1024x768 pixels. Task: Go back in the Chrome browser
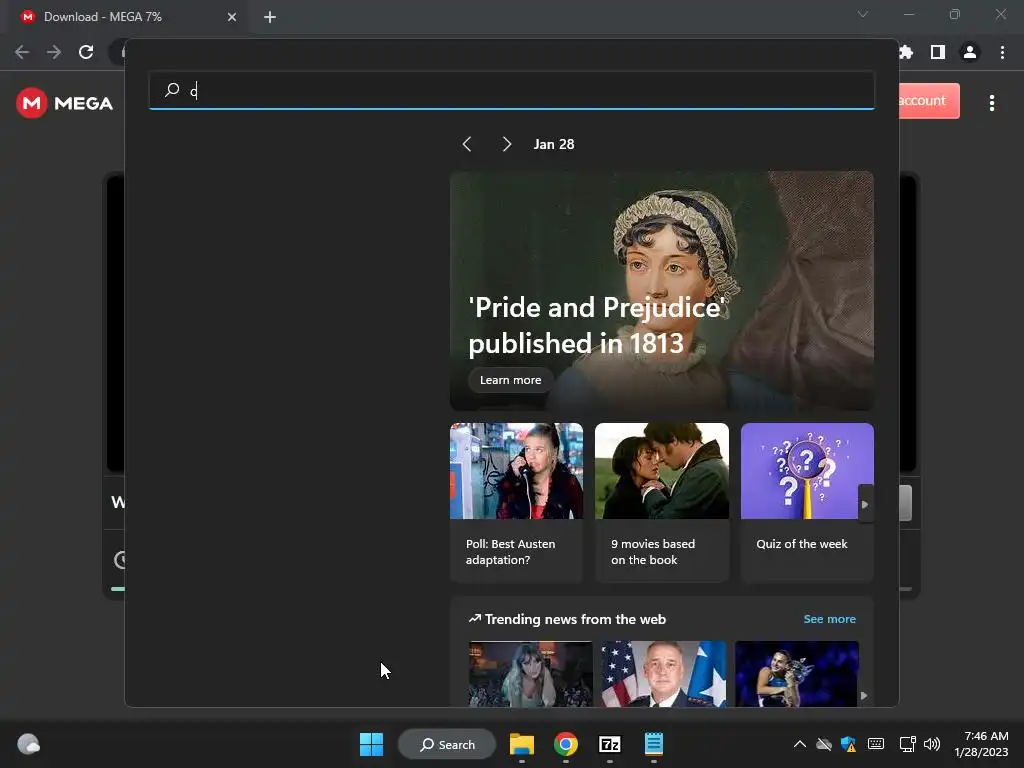pos(22,52)
